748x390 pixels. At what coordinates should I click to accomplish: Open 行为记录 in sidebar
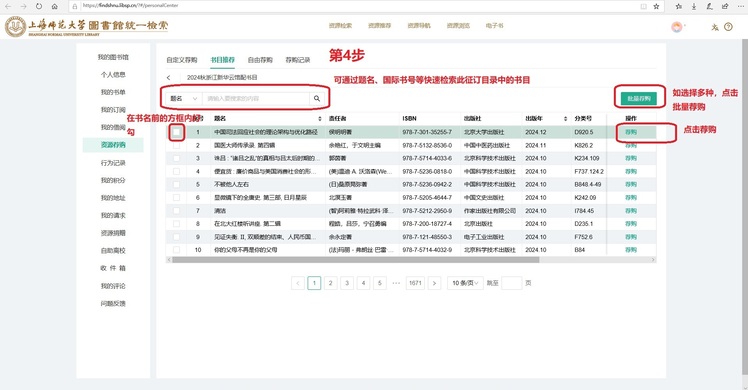pyautogui.click(x=113, y=163)
